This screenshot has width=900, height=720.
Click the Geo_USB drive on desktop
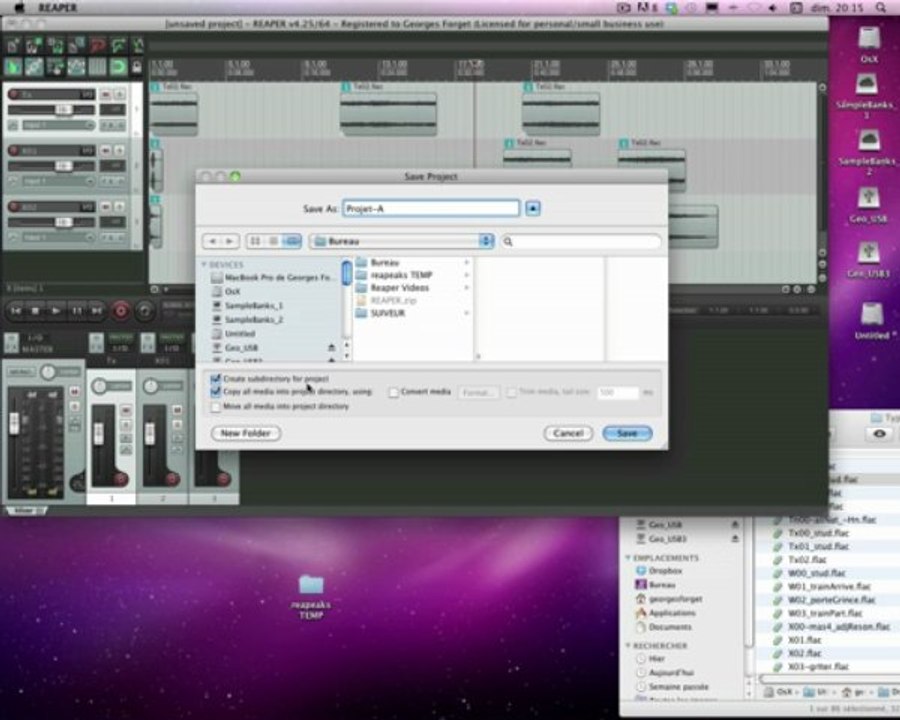(868, 204)
